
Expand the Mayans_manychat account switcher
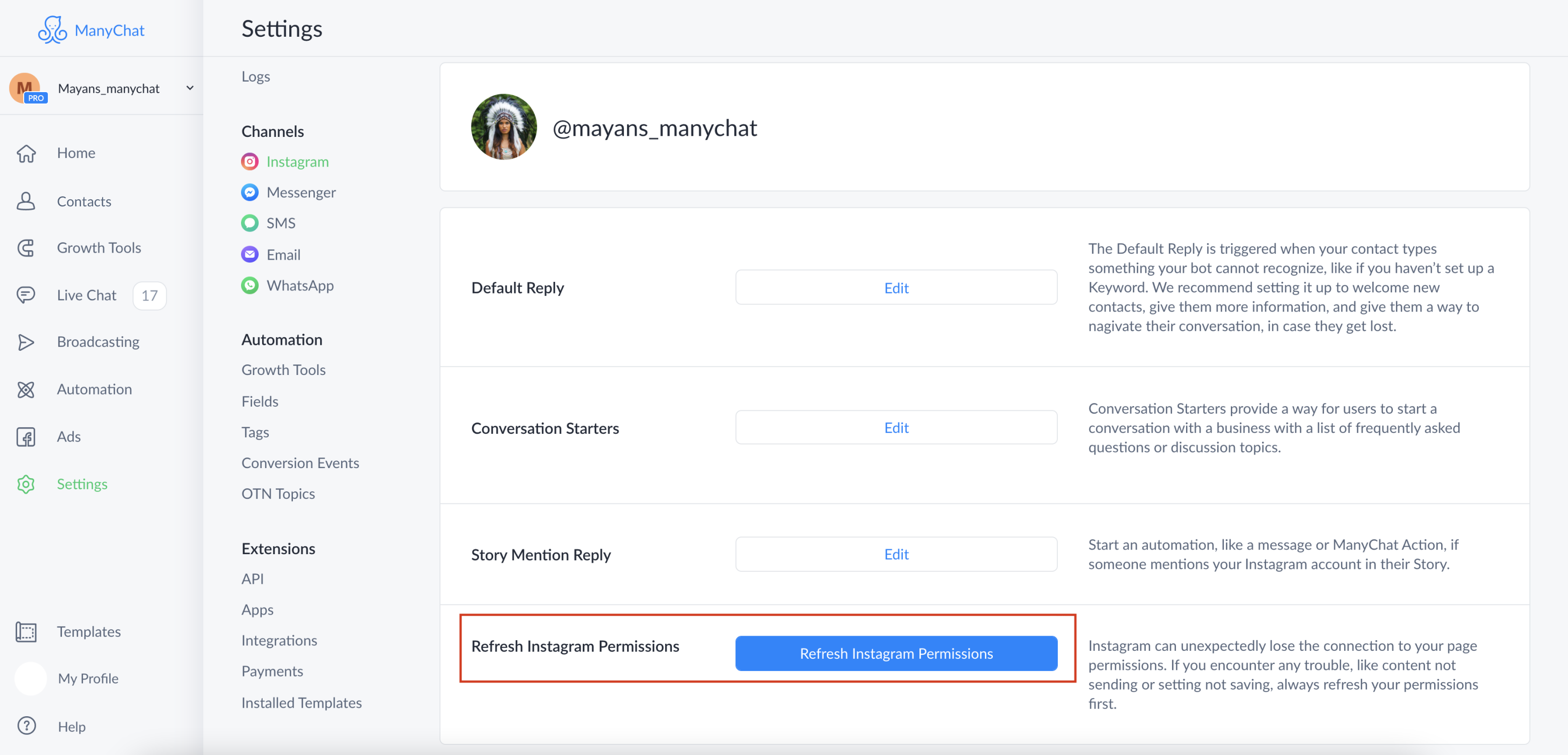tap(189, 88)
